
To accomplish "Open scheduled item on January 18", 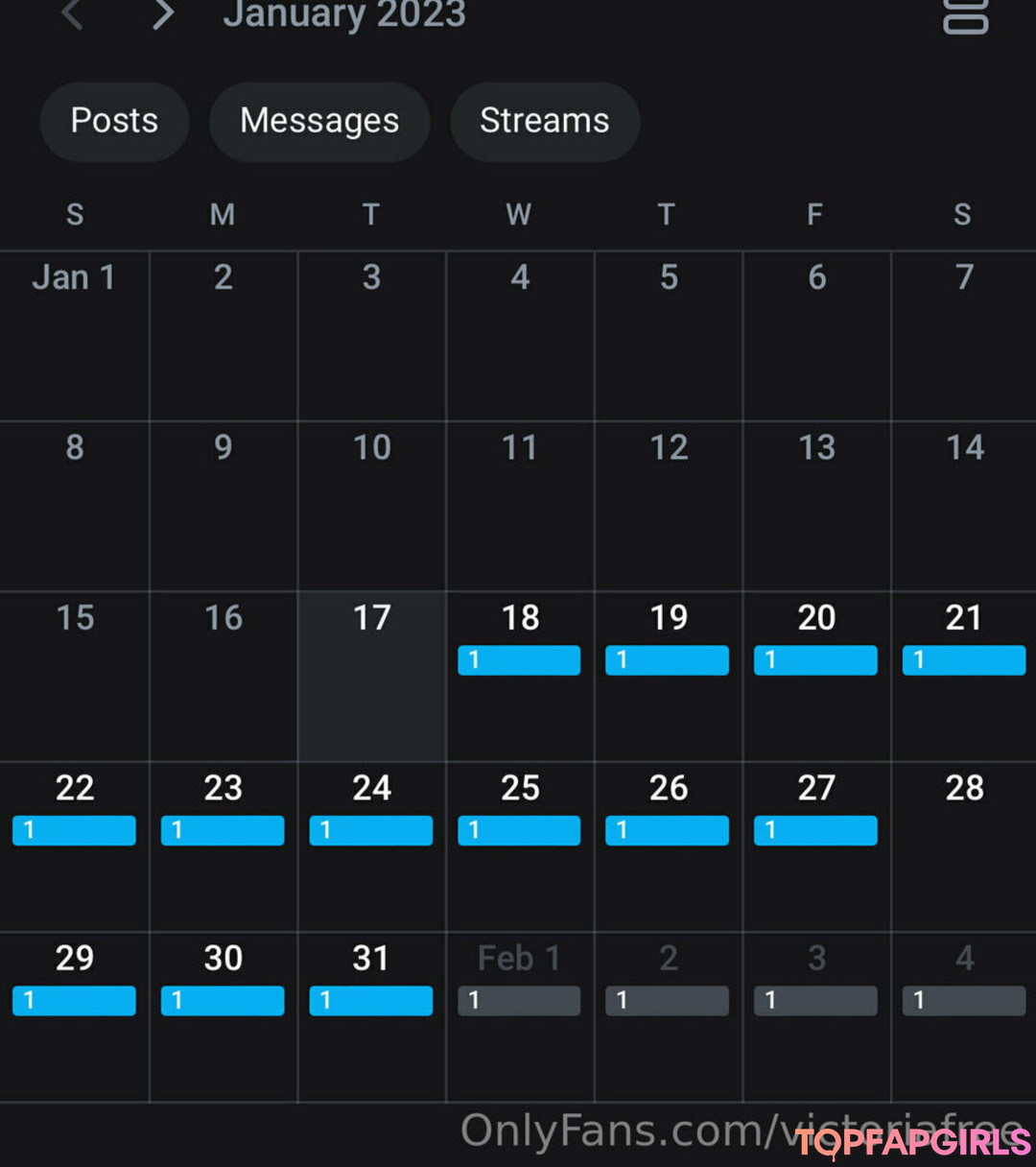I will pos(519,660).
